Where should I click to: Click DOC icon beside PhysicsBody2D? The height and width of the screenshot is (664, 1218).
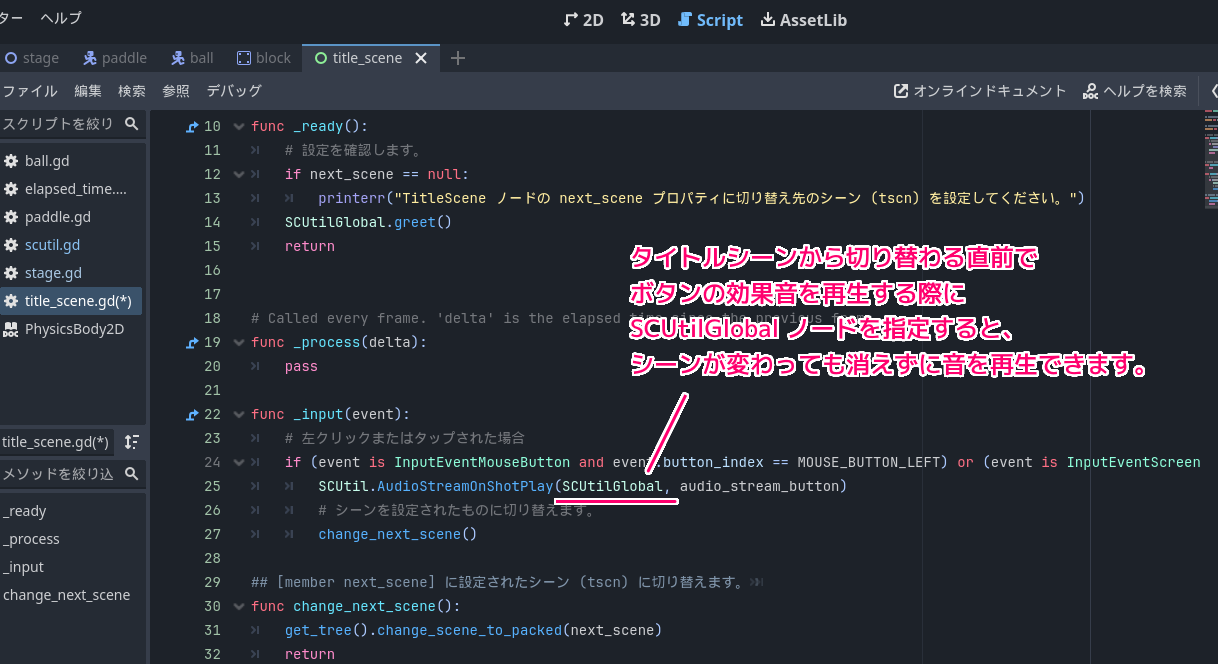tap(11, 329)
